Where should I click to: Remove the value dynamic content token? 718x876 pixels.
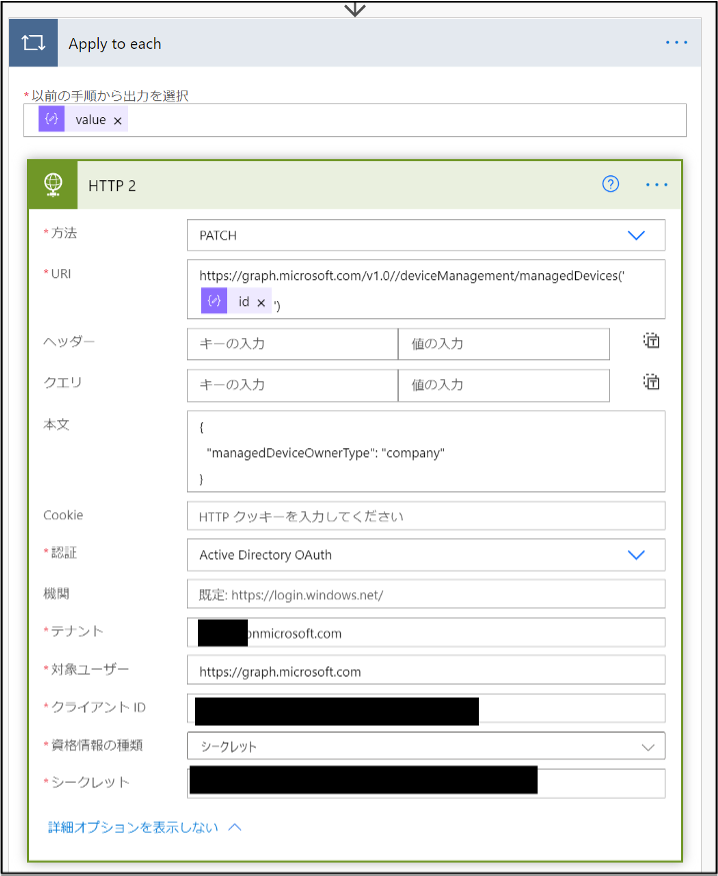tap(117, 121)
